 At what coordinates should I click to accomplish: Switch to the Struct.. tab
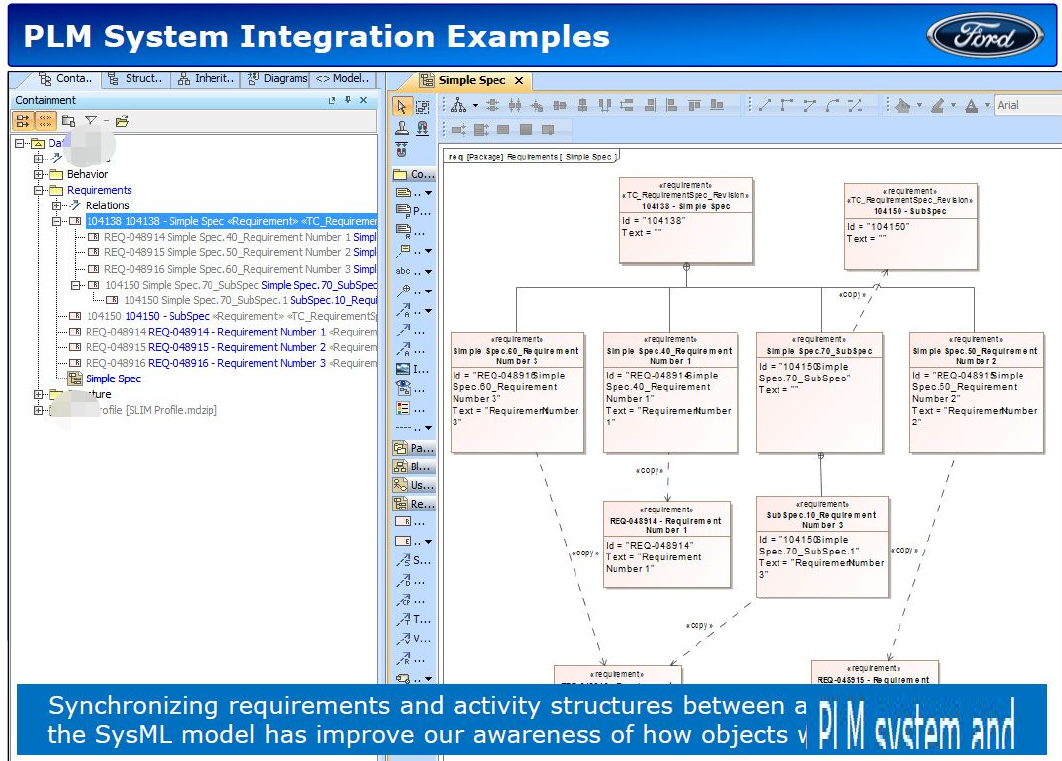click(x=135, y=79)
